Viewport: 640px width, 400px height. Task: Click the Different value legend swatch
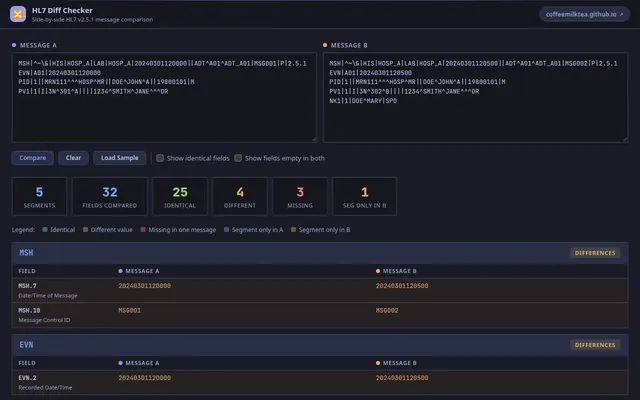[85, 230]
